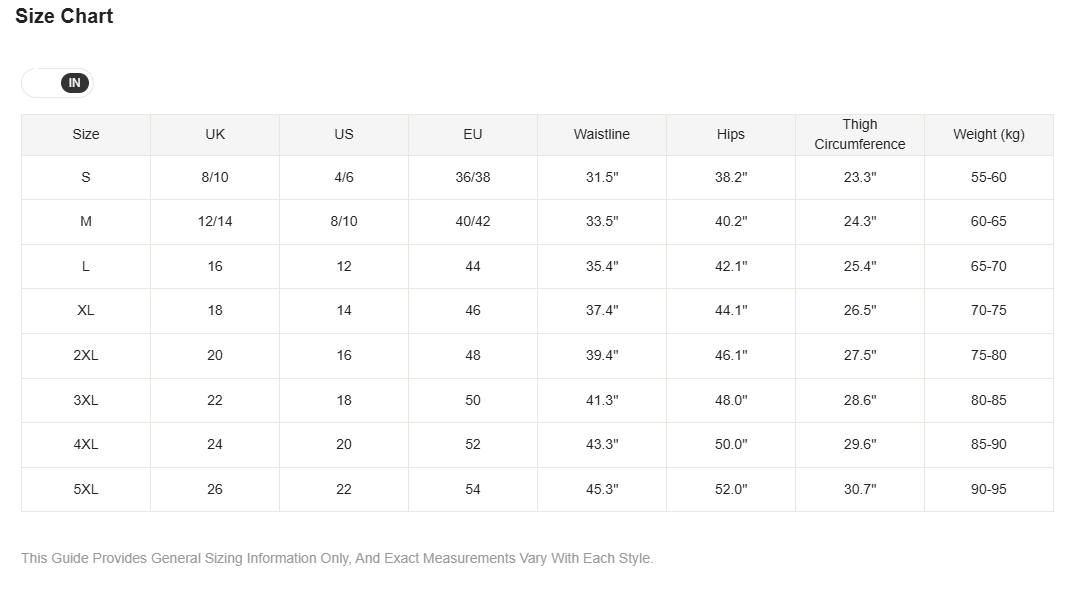Select the Hips column header
Viewport: 1074px width, 590px height.
pyautogui.click(x=731, y=134)
